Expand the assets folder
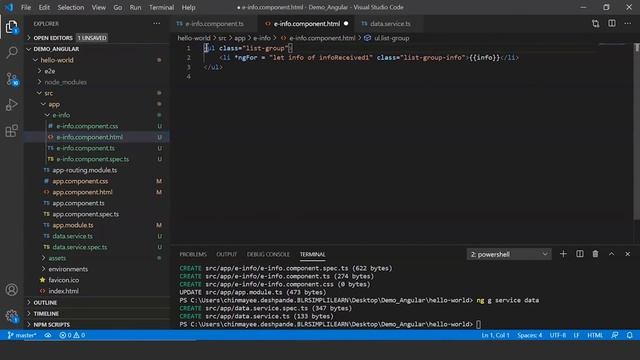640x360 pixels. pyautogui.click(x=57, y=258)
